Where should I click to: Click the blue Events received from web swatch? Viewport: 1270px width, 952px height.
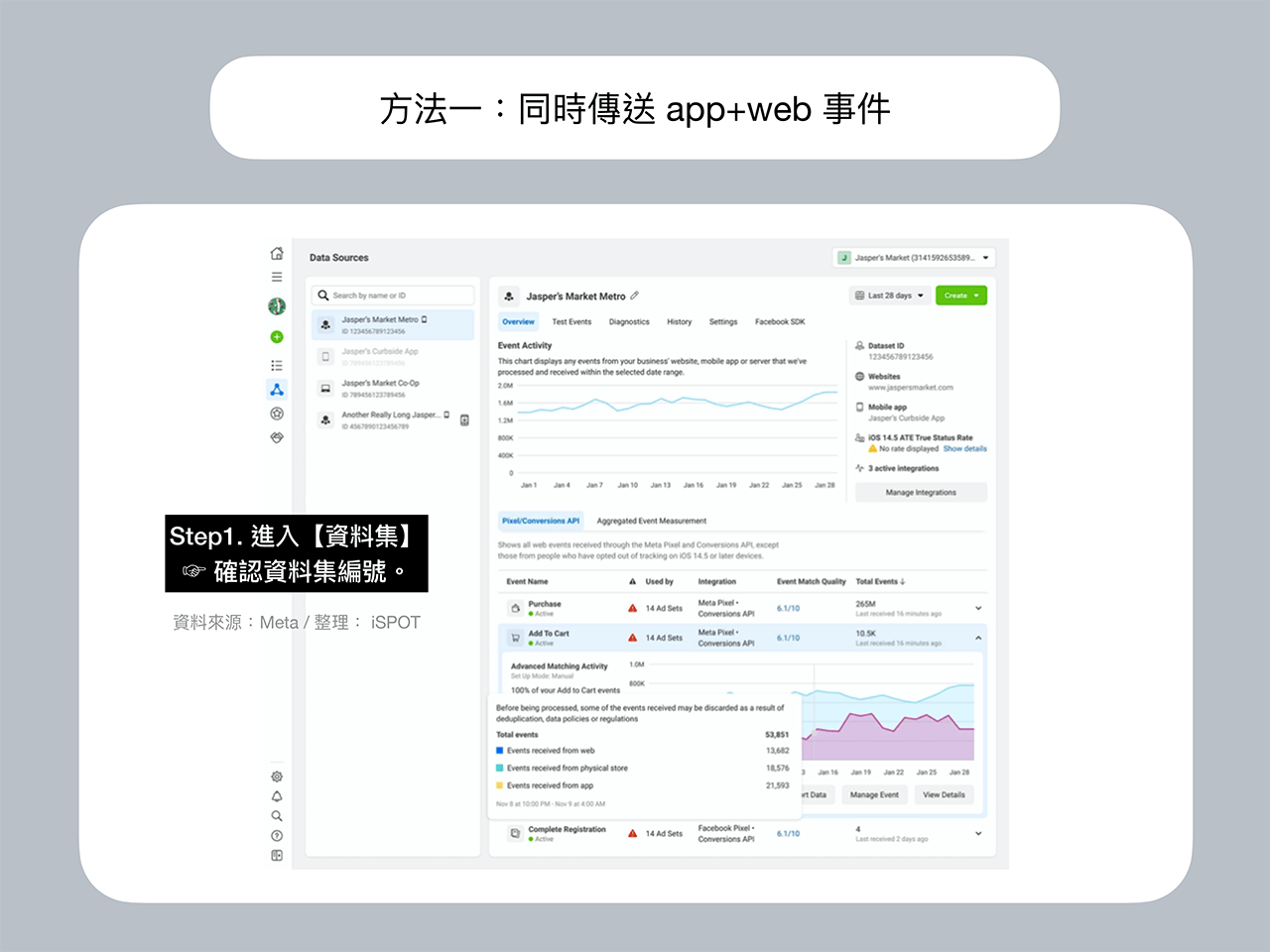pos(500,751)
